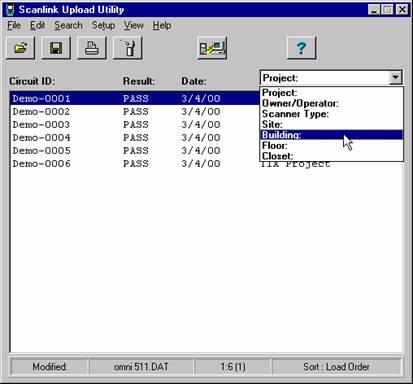Click the 1:6 (1) status bar counter
The width and height of the screenshot is (413, 384).
pos(233,367)
